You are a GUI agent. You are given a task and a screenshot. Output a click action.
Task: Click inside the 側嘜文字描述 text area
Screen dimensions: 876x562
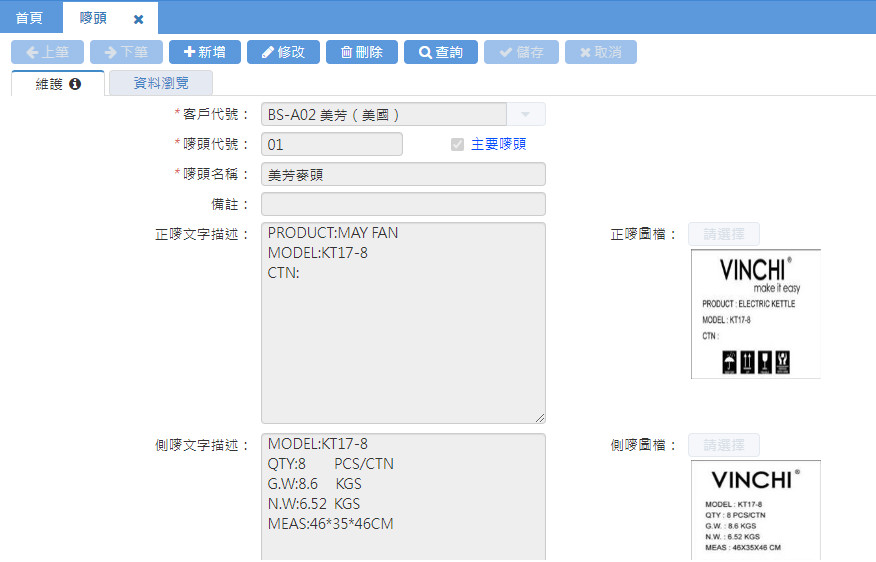pos(403,496)
